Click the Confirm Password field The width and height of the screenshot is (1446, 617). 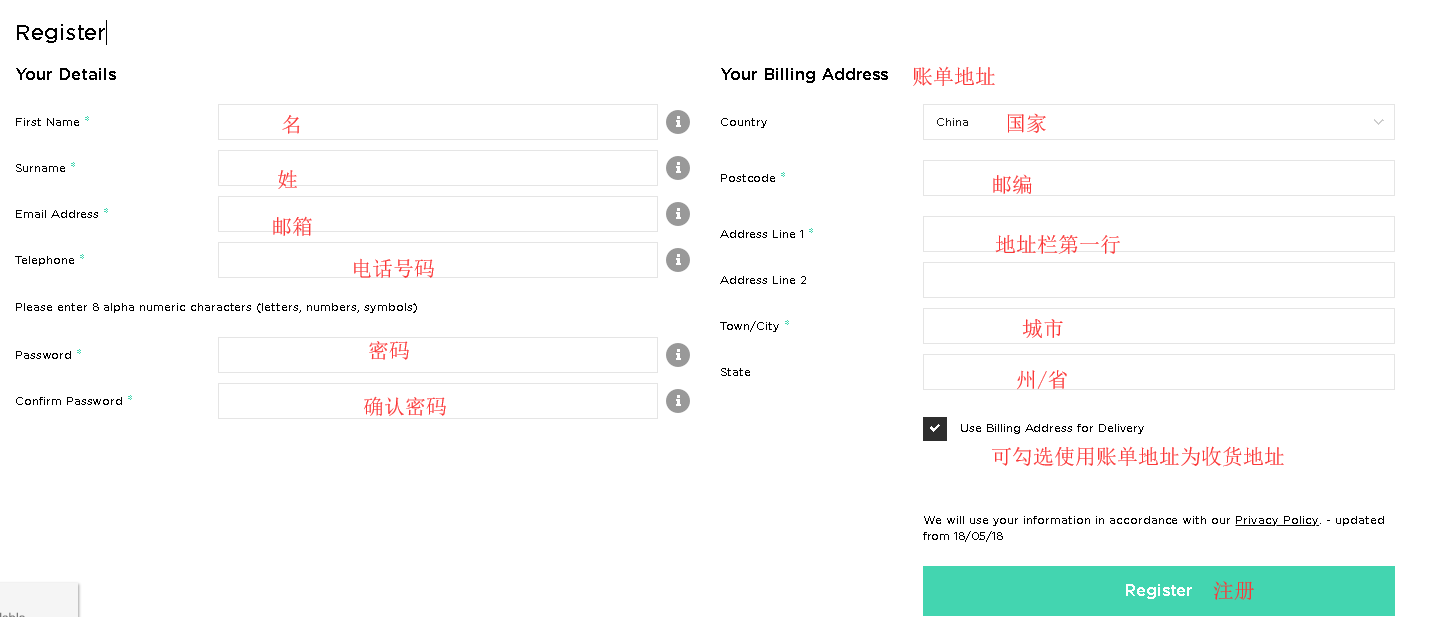[x=437, y=401]
